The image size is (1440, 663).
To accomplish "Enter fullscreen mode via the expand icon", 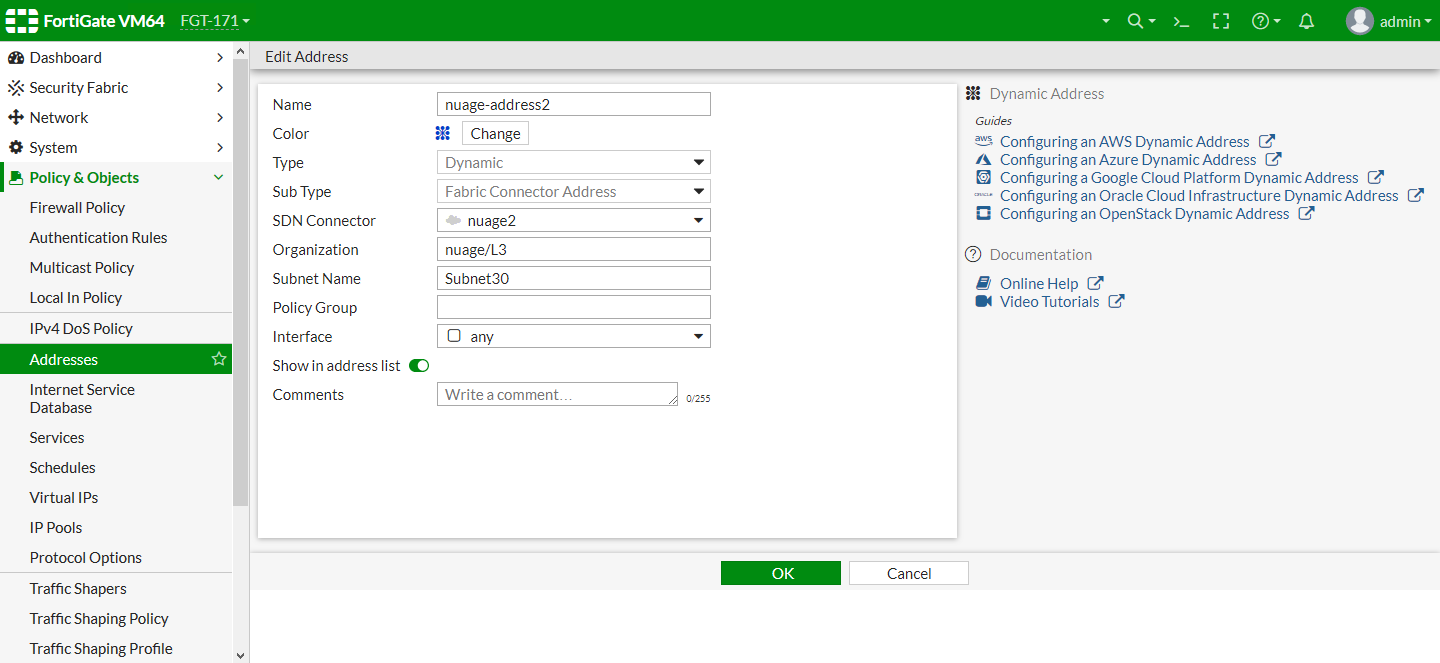I will click(1221, 20).
